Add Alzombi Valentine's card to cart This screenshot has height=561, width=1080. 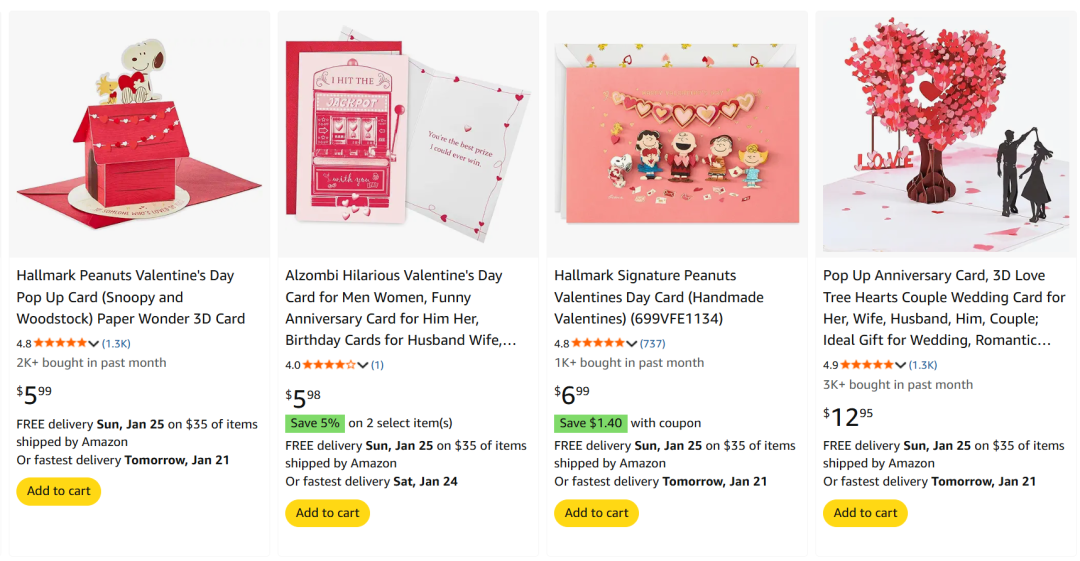tap(327, 513)
